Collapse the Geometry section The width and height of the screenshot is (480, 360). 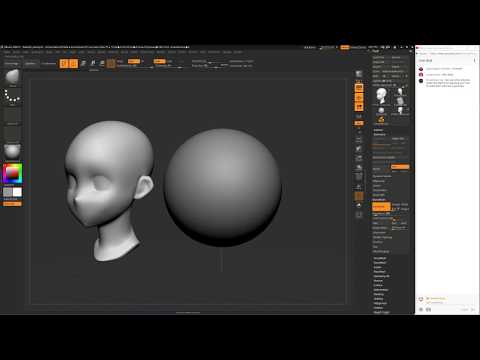[379, 135]
